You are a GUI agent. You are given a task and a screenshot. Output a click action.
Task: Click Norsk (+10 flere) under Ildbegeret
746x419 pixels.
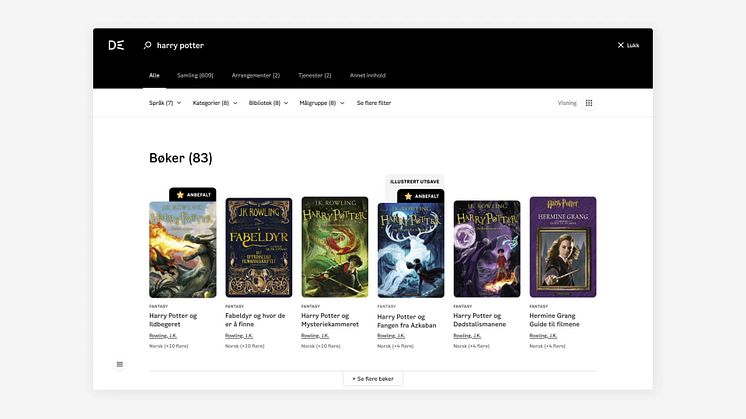168,346
